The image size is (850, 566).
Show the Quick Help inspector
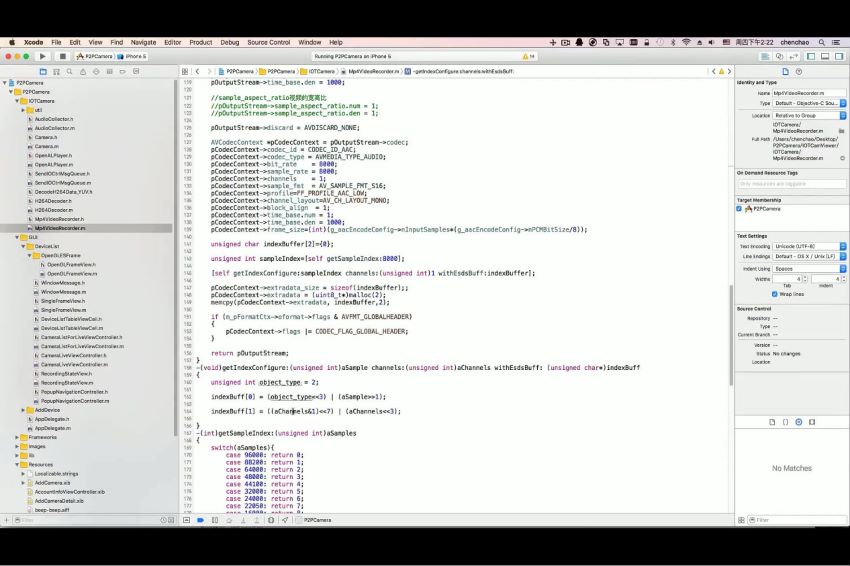[799, 72]
